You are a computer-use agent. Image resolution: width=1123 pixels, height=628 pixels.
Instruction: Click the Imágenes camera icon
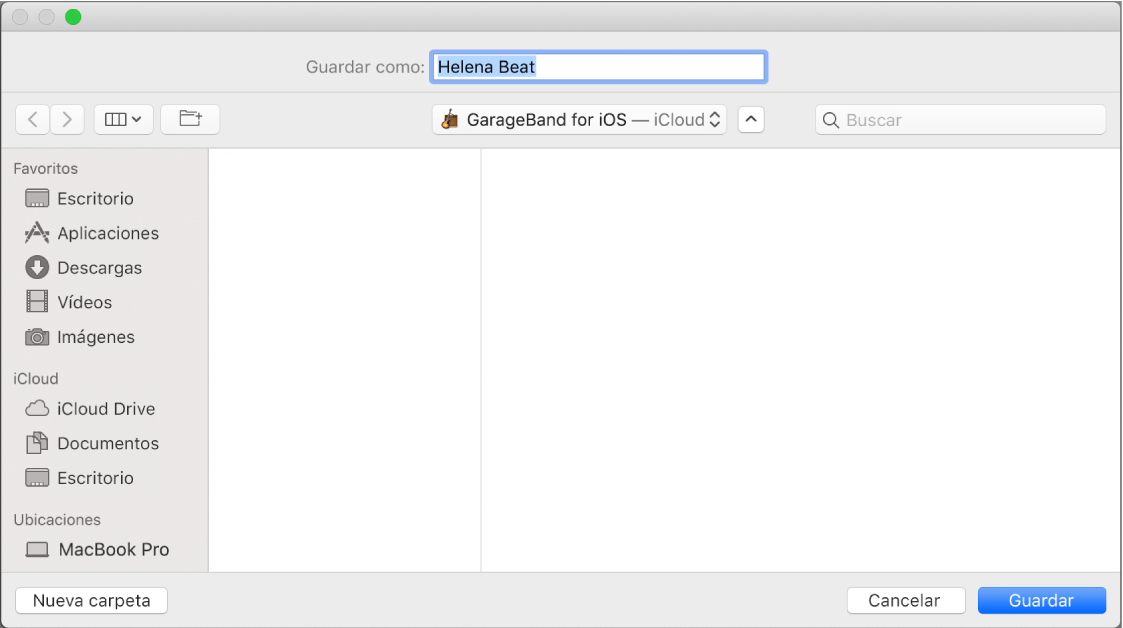coord(37,337)
